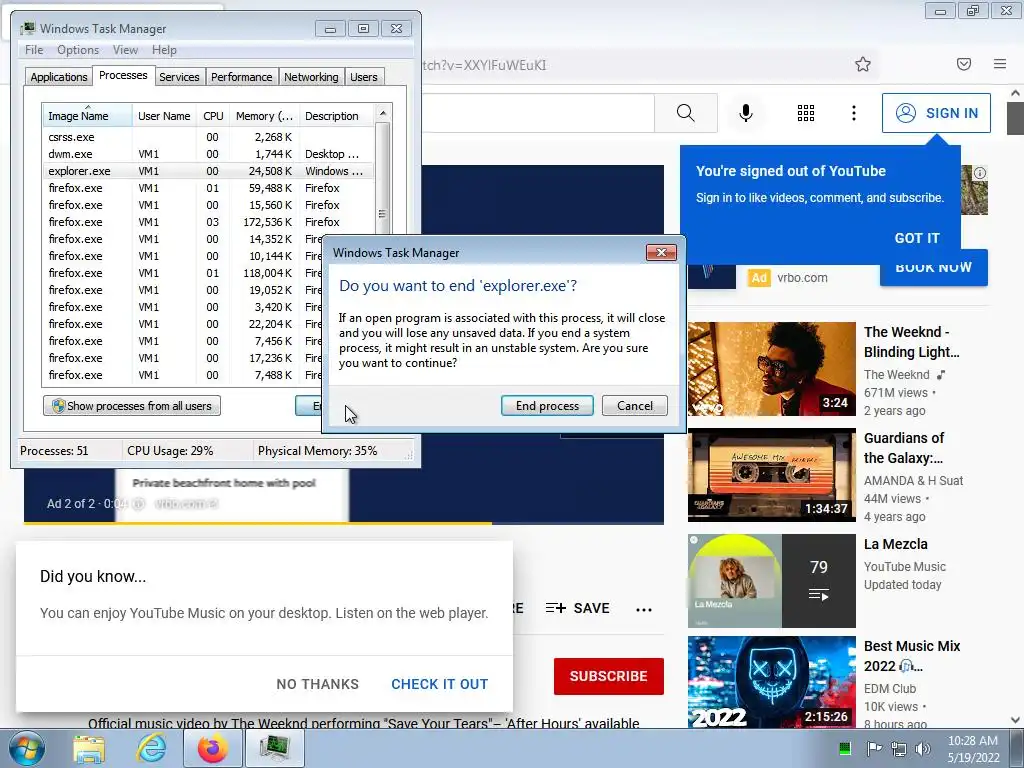Click the ad info icon near thumbnail
Screen dimensions: 1024x768
980,173
